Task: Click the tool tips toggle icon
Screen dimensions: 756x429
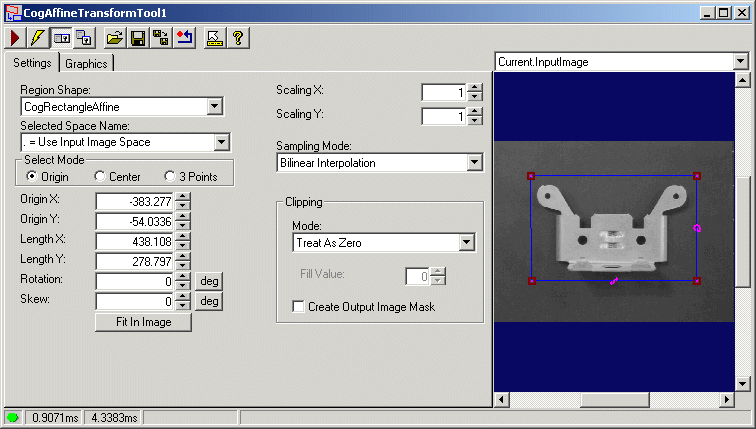Action: pos(215,38)
